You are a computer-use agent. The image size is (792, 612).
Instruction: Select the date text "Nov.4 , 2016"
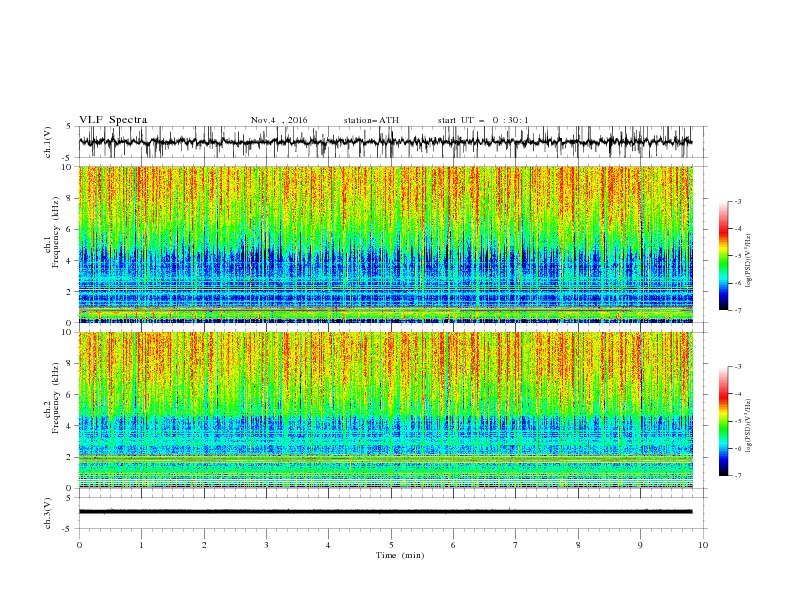coord(279,120)
